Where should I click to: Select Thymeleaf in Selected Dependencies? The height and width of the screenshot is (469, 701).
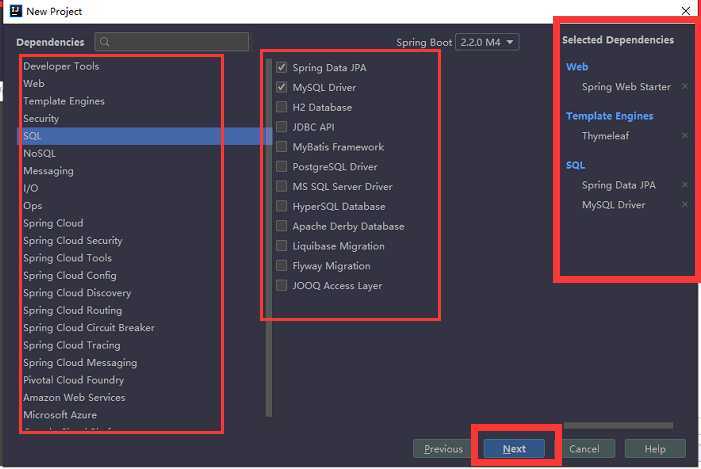(x=605, y=136)
